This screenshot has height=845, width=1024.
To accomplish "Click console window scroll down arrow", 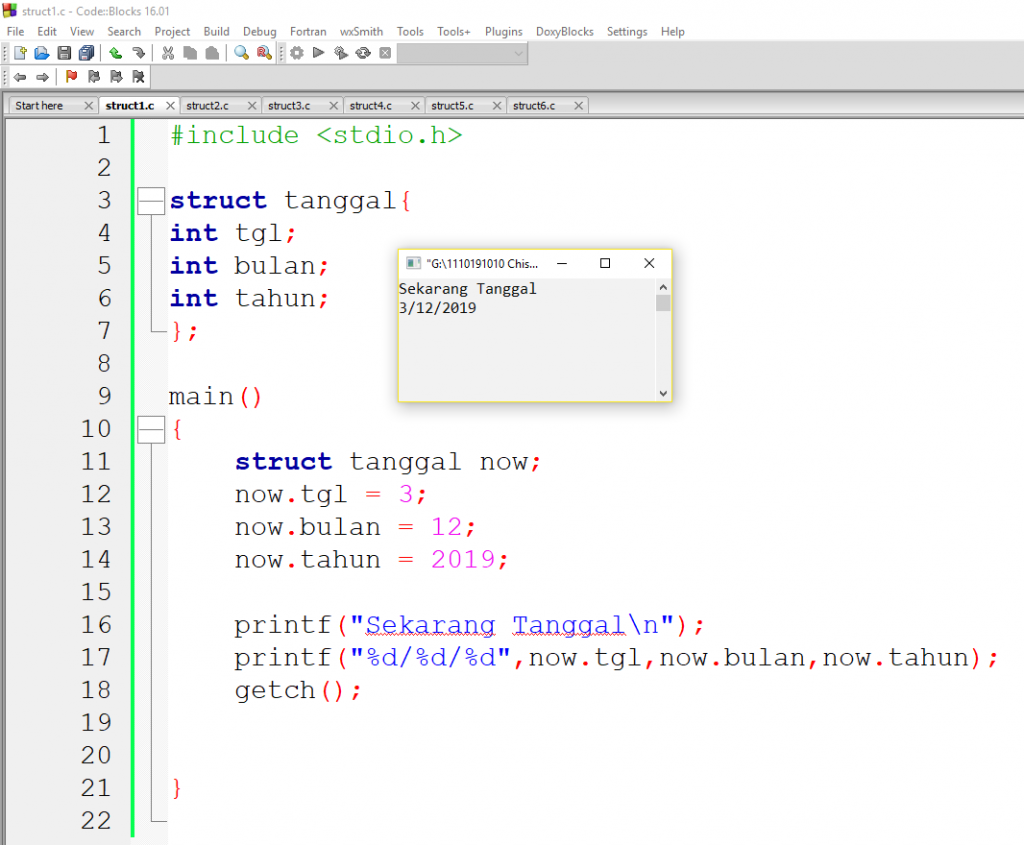I will click(x=663, y=393).
